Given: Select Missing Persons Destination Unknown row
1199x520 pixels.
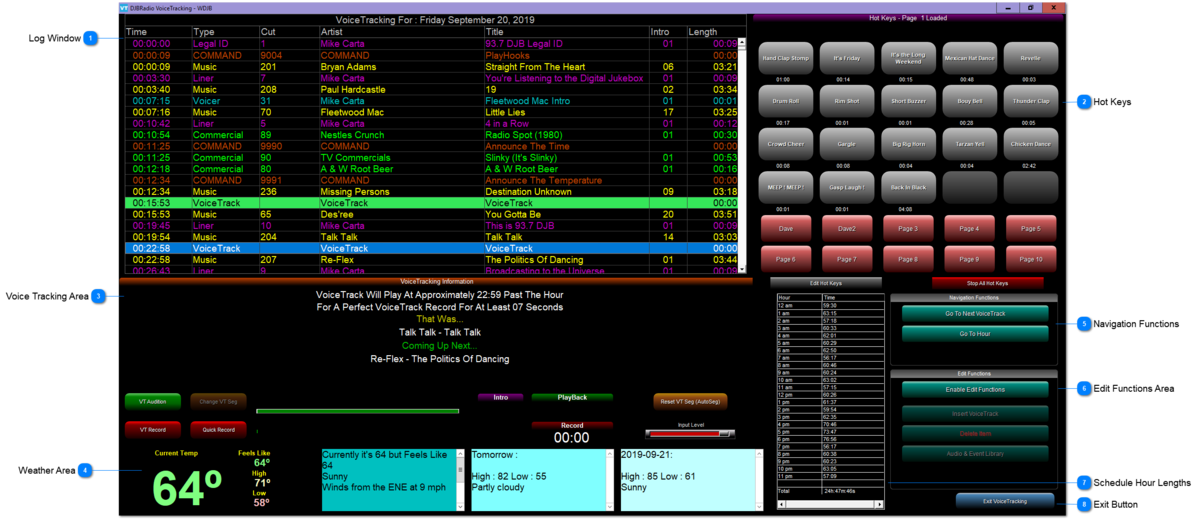Looking at the screenshot, I should (431, 192).
